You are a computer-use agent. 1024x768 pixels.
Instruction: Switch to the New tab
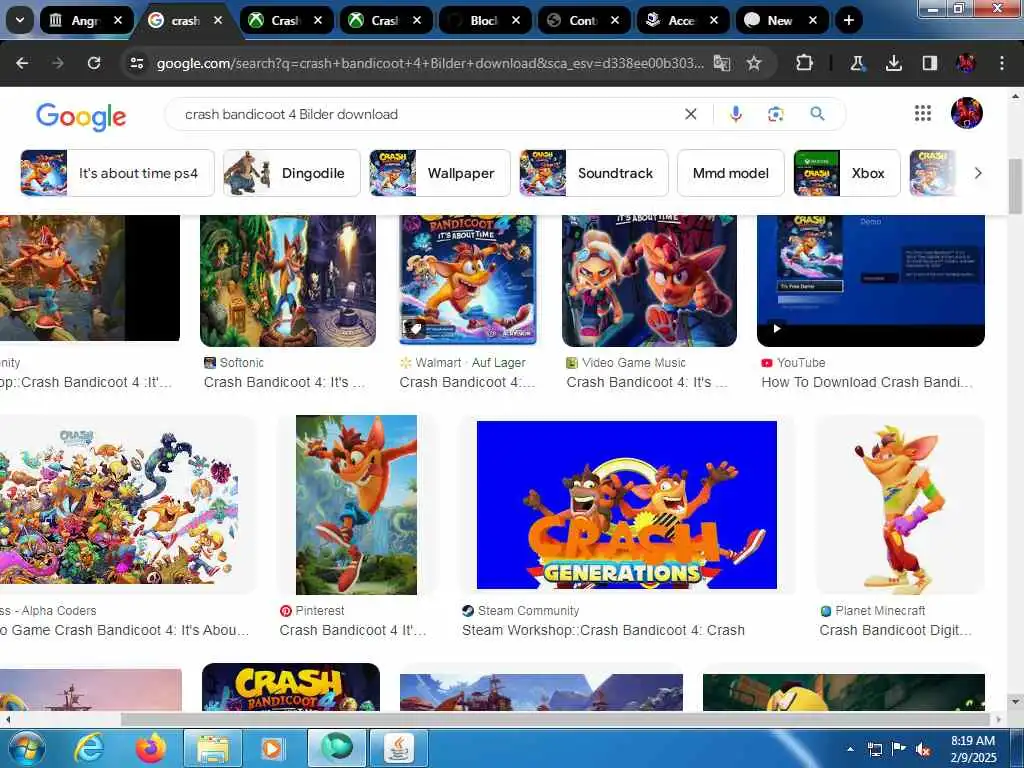pyautogui.click(x=782, y=20)
